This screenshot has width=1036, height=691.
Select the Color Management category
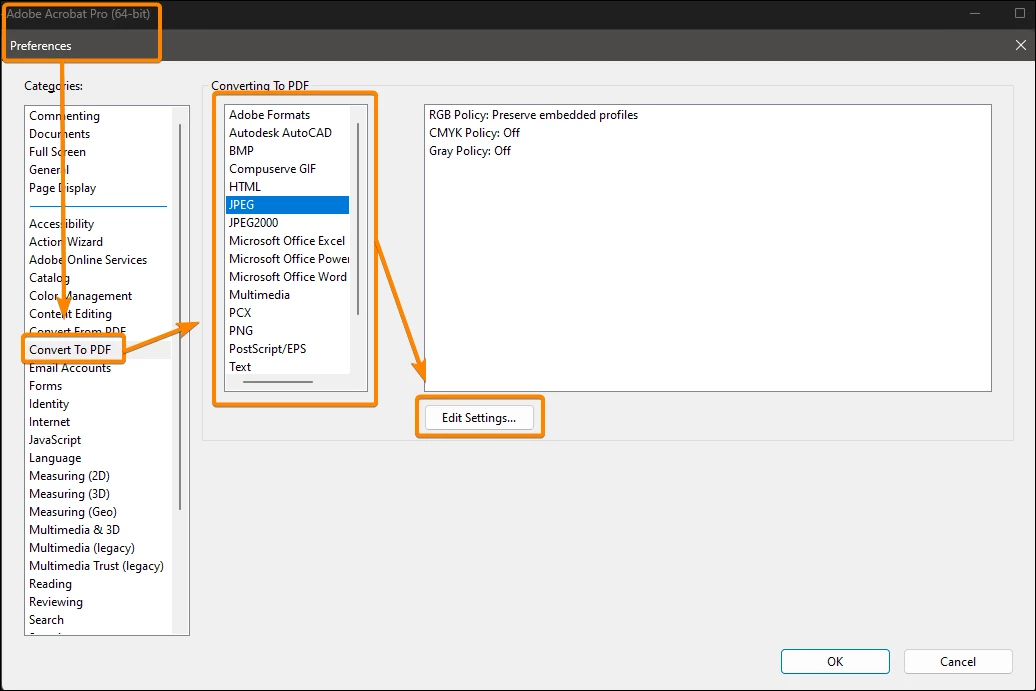click(x=80, y=295)
